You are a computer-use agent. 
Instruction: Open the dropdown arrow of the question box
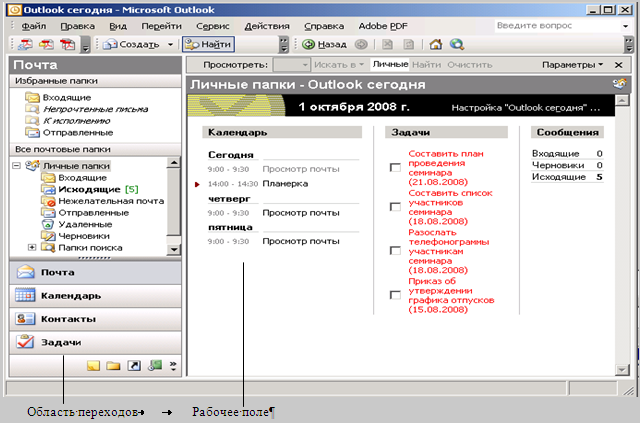625,26
